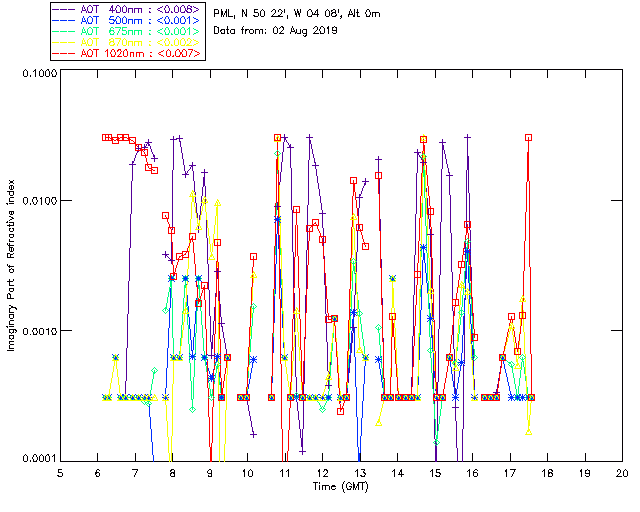Click the 'Time (GMT)' axis title
The height and width of the screenshot is (512, 640).
coord(341,487)
